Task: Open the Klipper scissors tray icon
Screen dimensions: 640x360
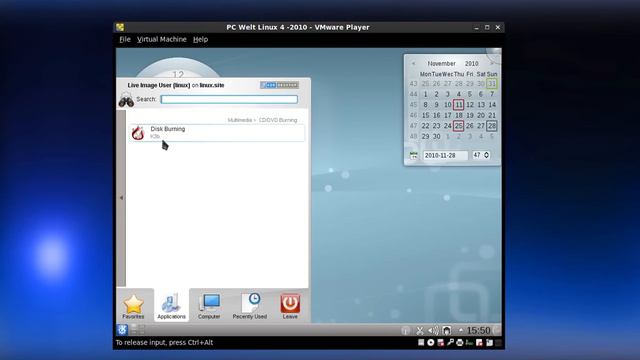Action: pyautogui.click(x=420, y=331)
